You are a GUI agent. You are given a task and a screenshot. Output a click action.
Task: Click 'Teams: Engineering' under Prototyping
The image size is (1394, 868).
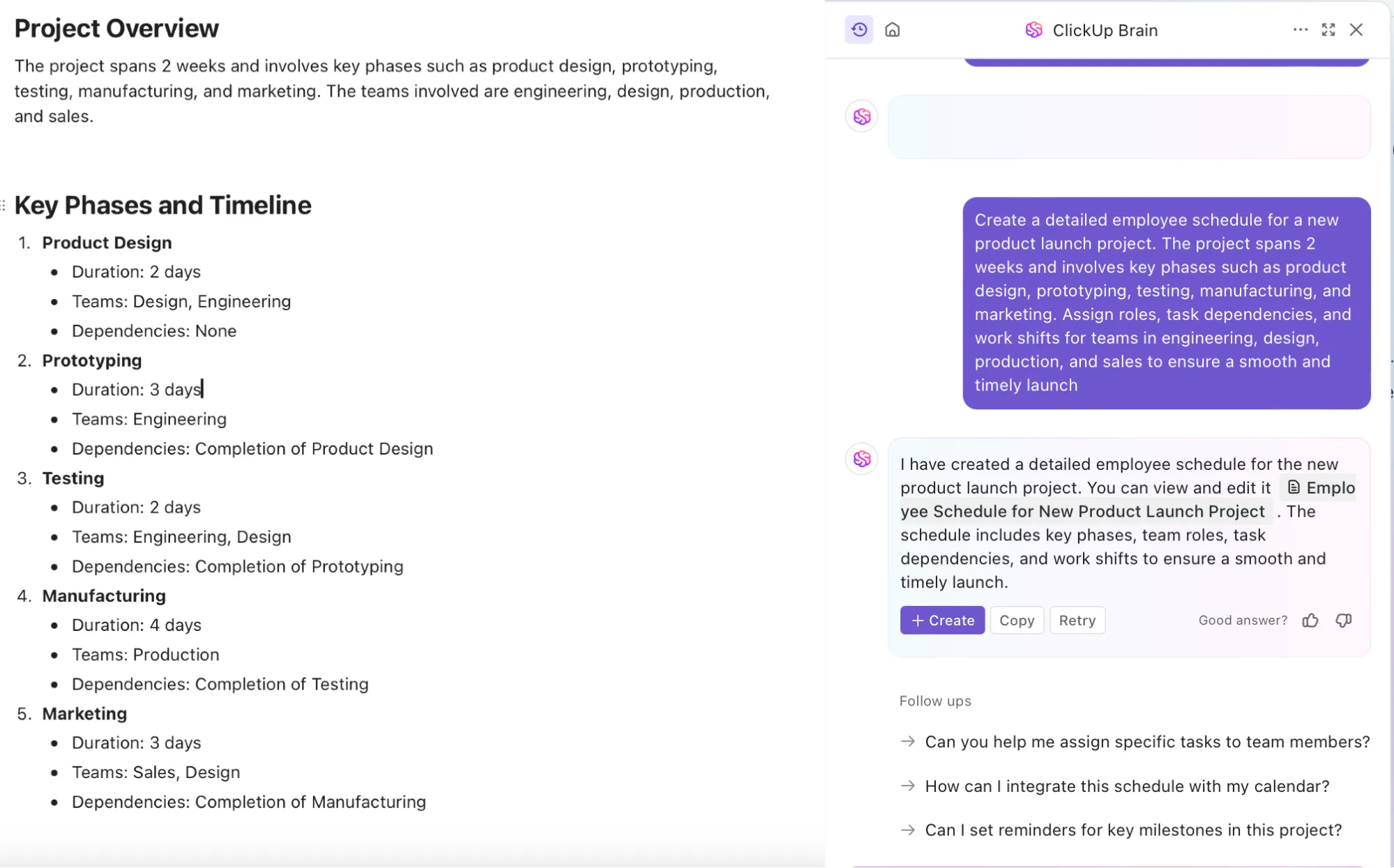(x=149, y=420)
